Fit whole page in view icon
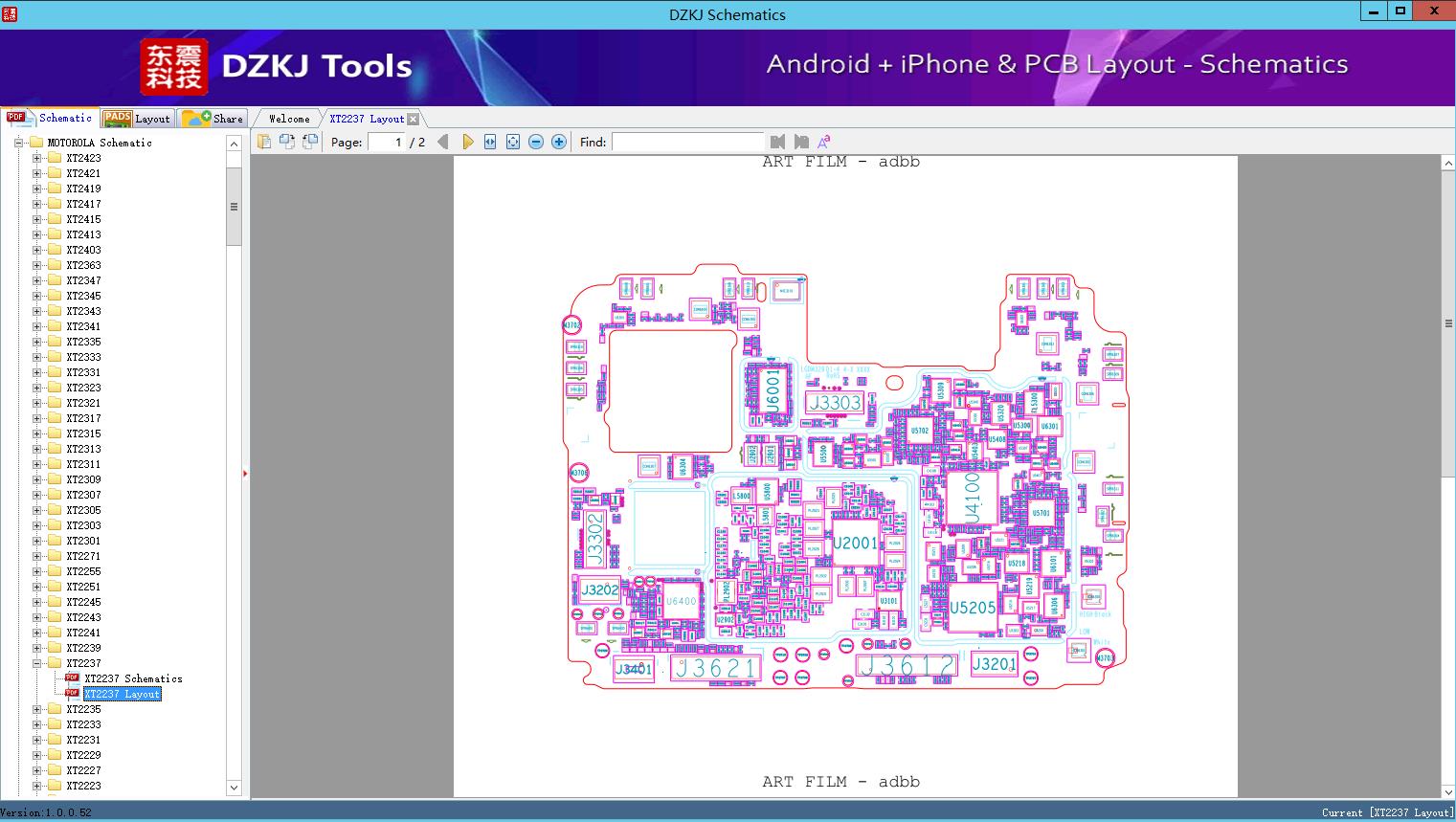The height and width of the screenshot is (822, 1456). point(513,142)
